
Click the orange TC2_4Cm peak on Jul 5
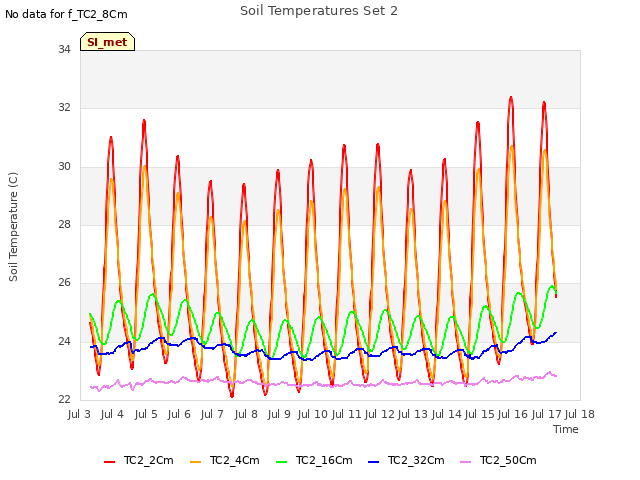[x=145, y=167]
